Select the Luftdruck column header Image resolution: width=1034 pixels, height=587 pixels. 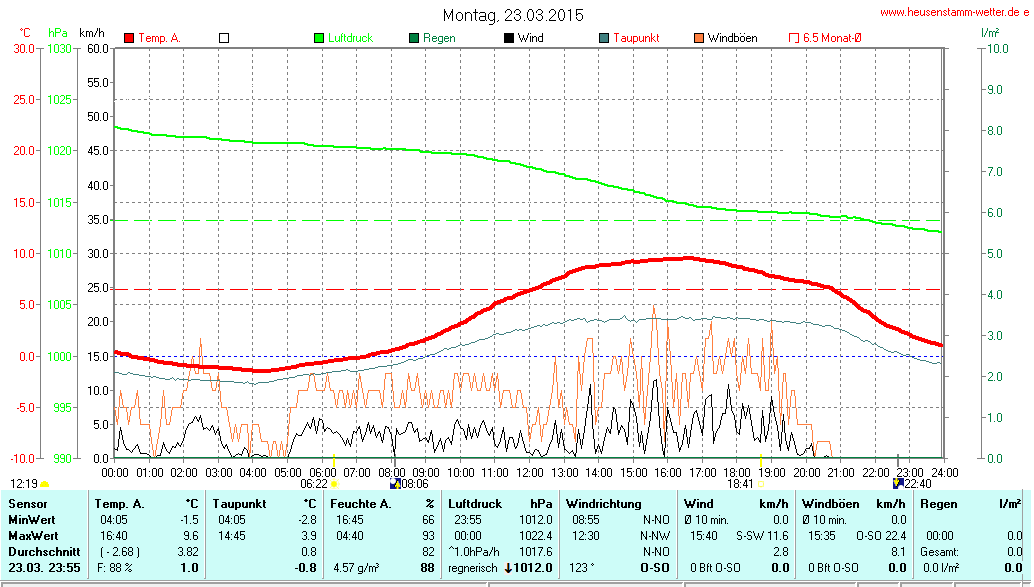[472, 504]
